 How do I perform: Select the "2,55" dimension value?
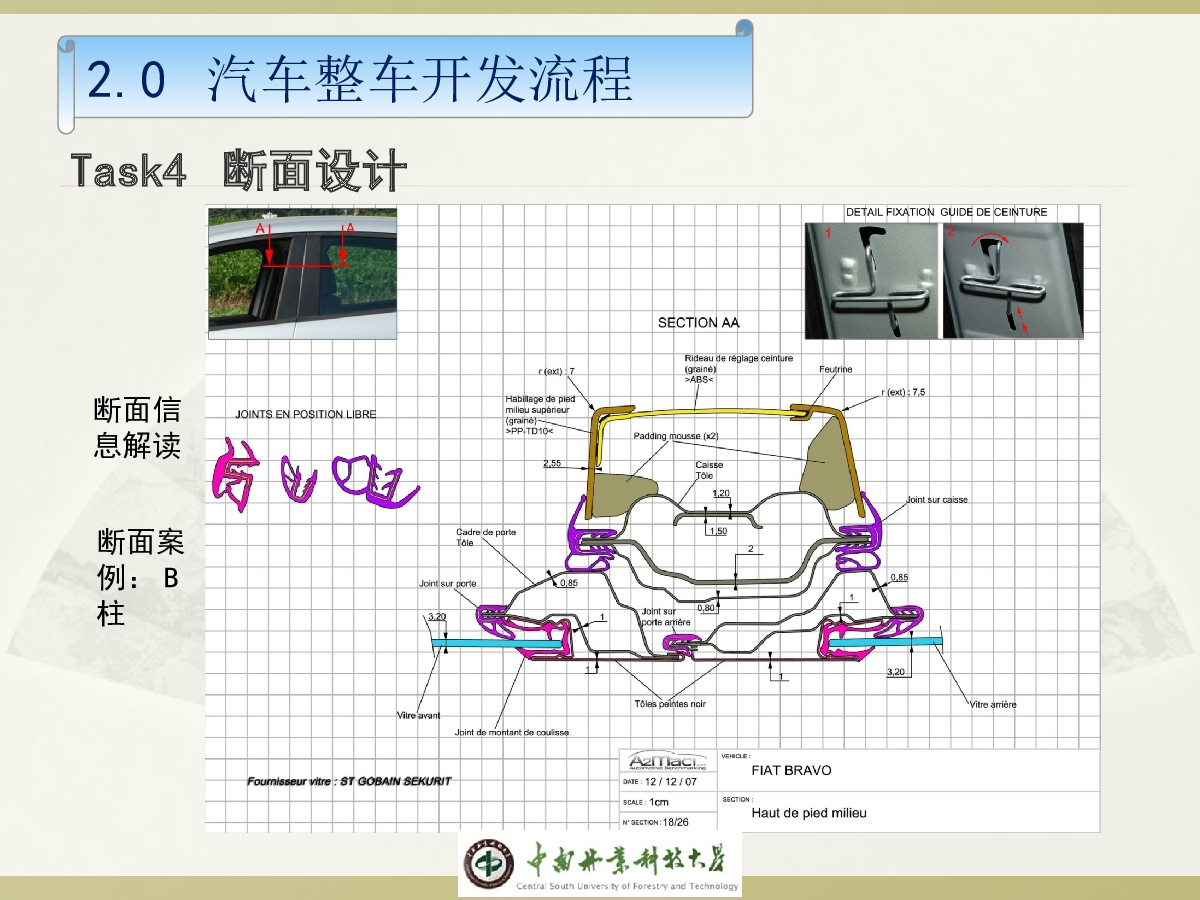[552, 464]
